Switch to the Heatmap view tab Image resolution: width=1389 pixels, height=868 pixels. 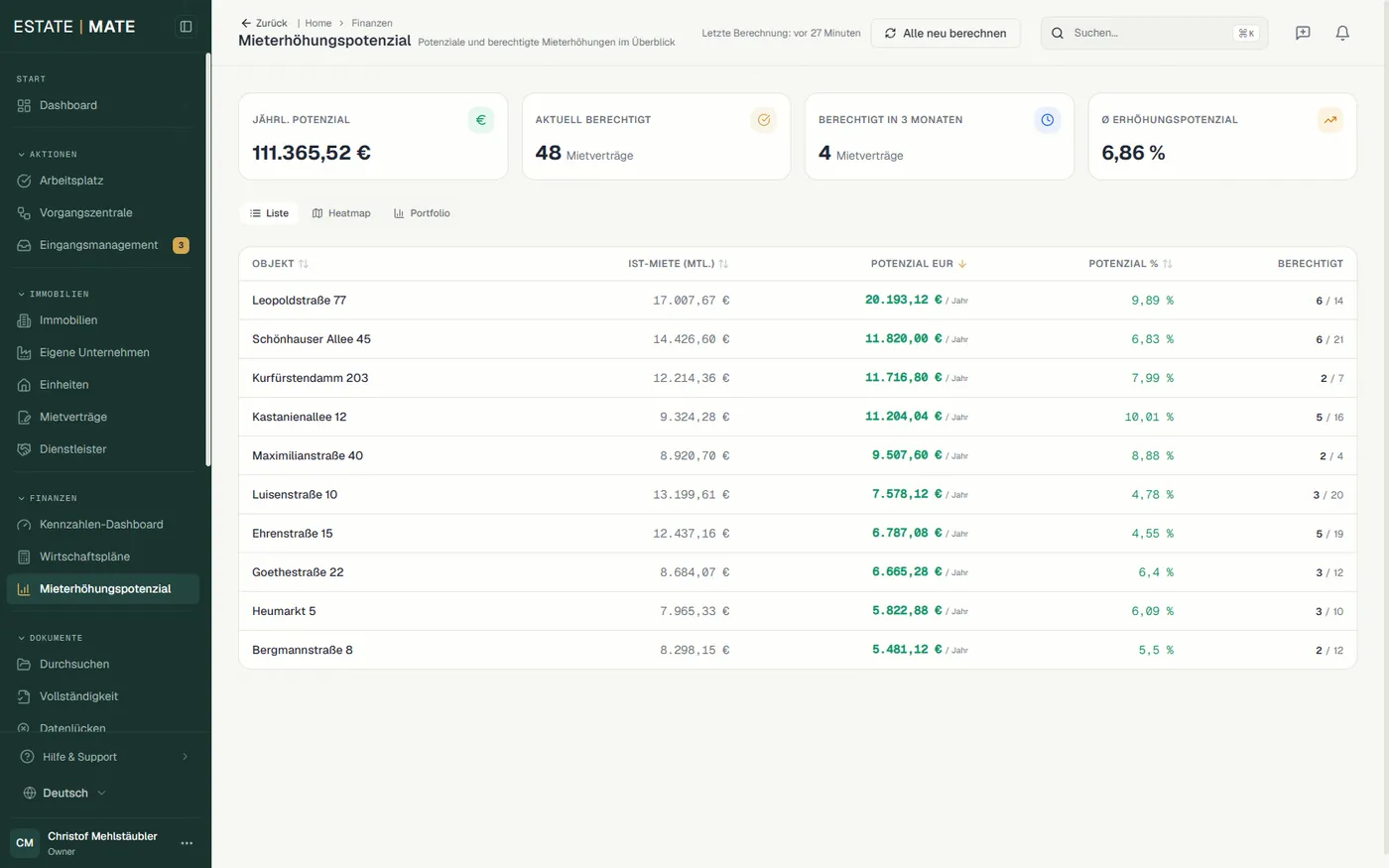click(x=341, y=213)
